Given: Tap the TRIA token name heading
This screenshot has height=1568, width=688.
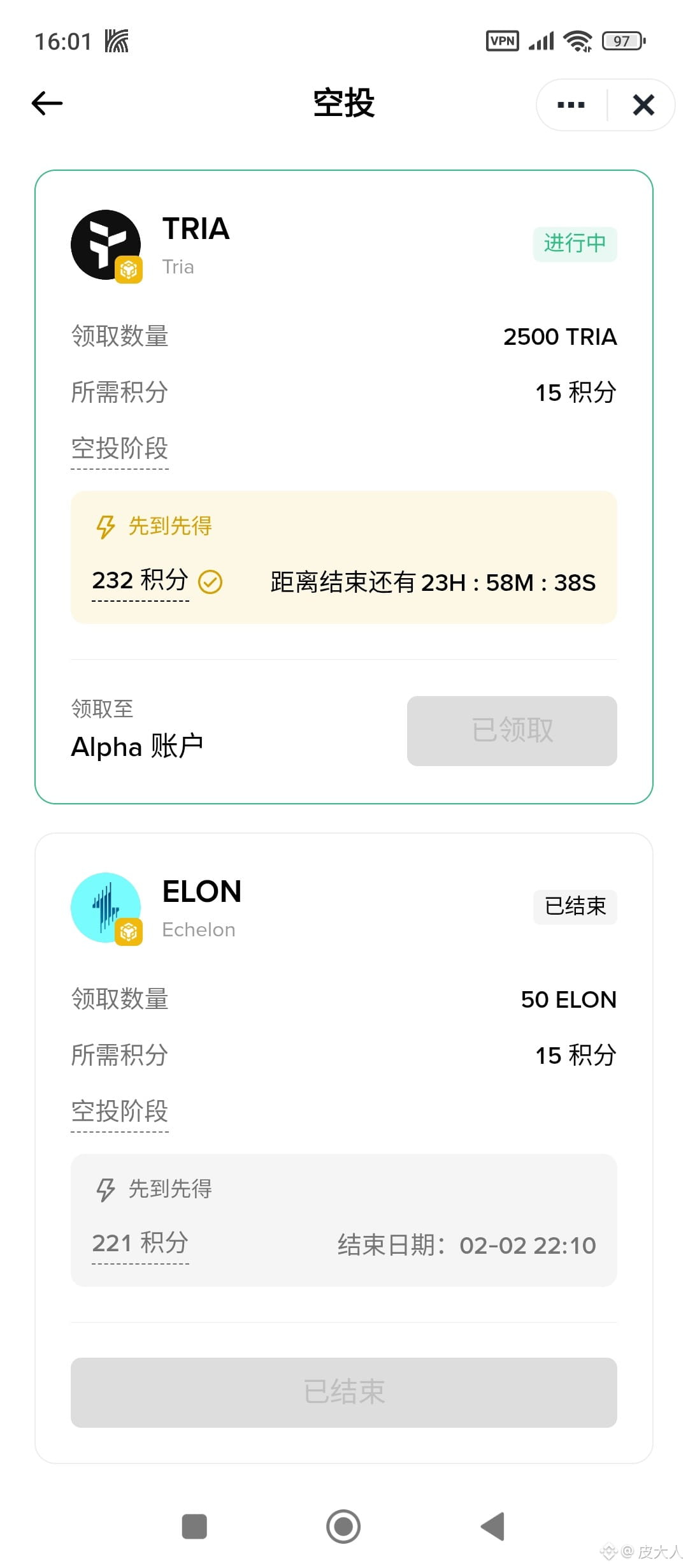Looking at the screenshot, I should [x=196, y=229].
